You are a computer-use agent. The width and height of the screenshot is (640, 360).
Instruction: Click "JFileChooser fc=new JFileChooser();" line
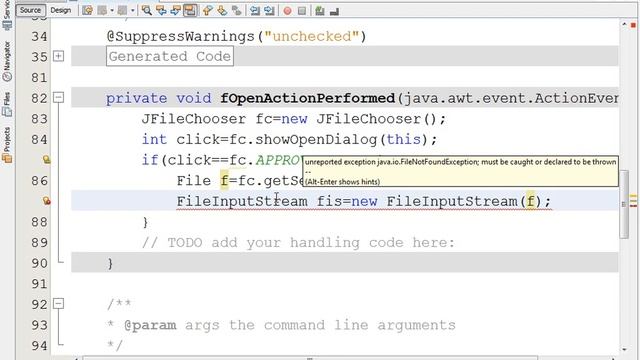click(x=294, y=119)
